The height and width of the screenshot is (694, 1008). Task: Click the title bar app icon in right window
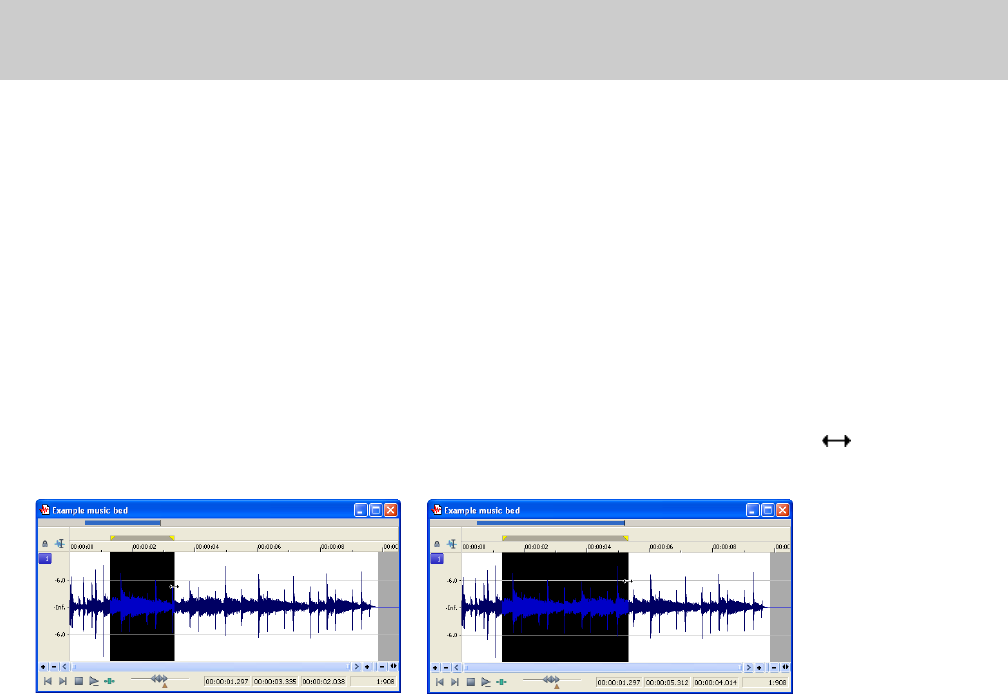pos(436,510)
